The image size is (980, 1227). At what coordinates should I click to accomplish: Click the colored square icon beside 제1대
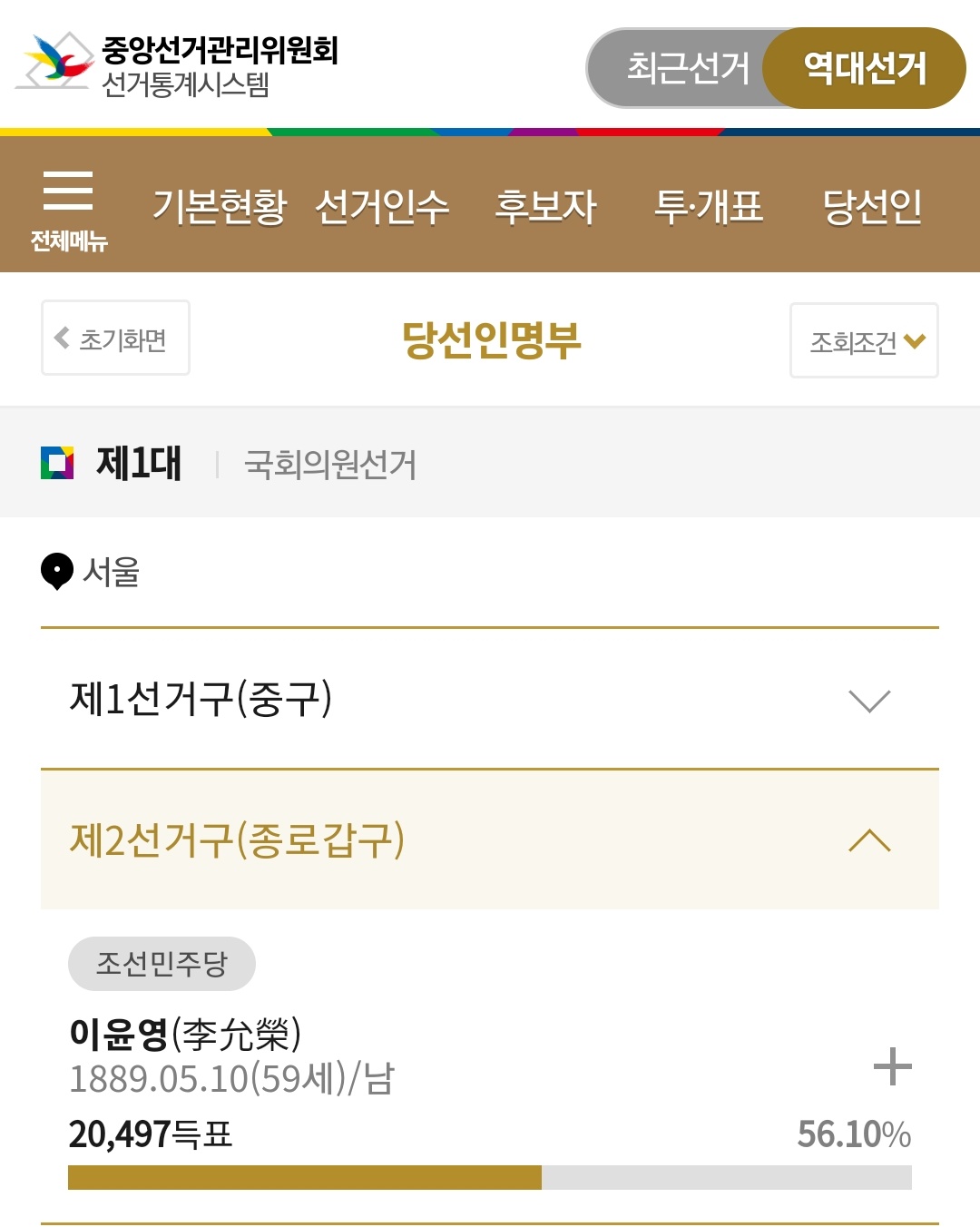57,463
